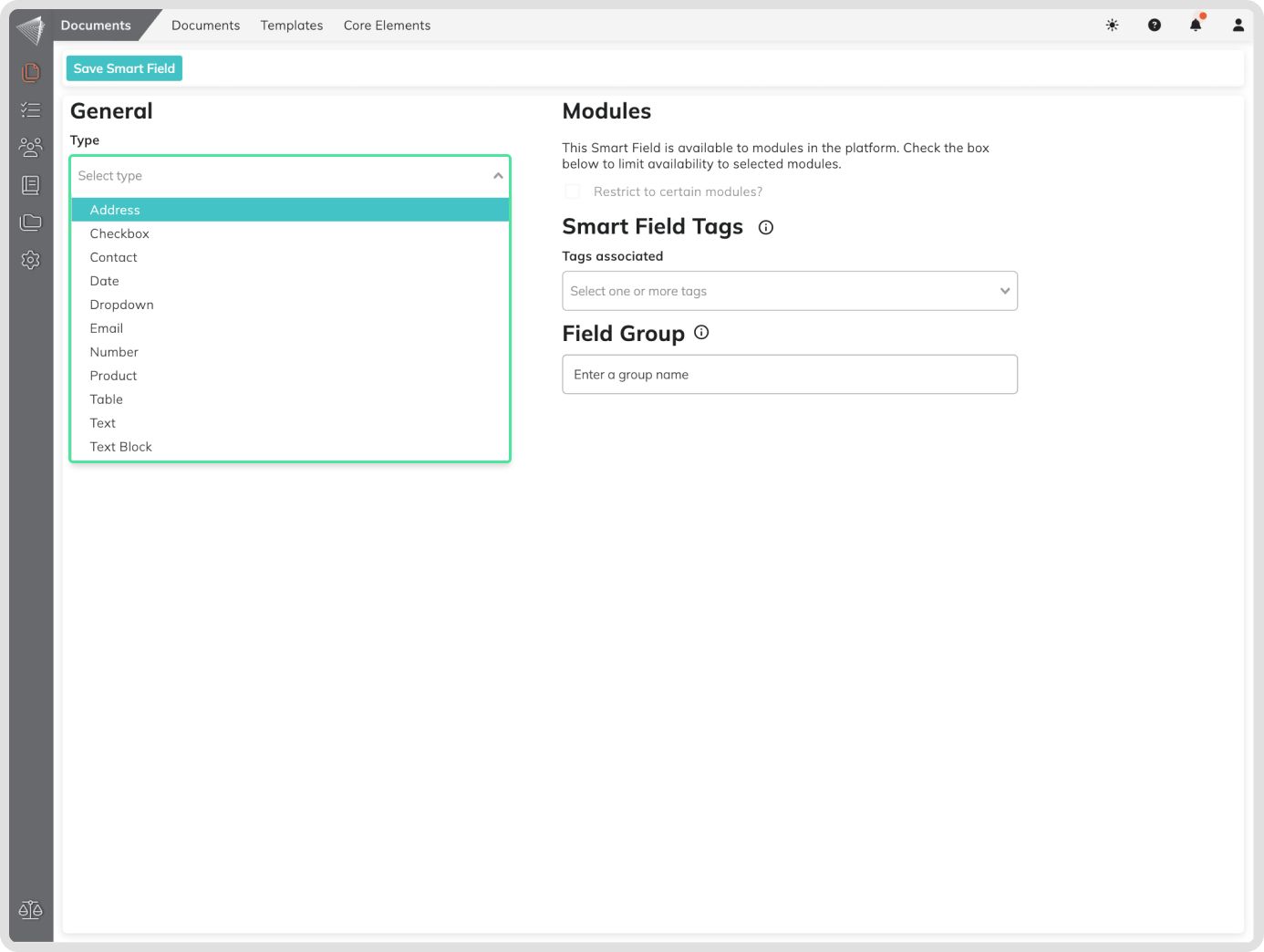Check Restrict to certain modules box
The height and width of the screenshot is (952, 1264).
pyautogui.click(x=573, y=191)
